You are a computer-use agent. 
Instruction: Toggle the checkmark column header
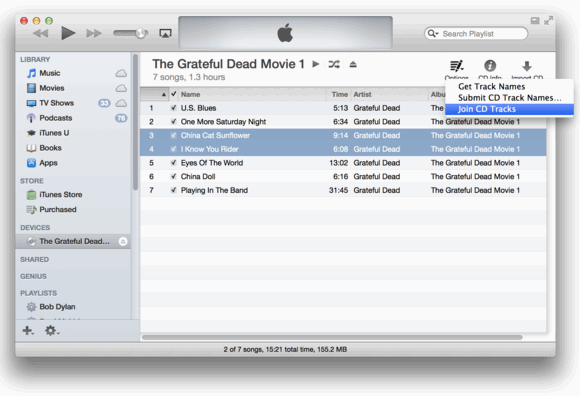[x=174, y=94]
